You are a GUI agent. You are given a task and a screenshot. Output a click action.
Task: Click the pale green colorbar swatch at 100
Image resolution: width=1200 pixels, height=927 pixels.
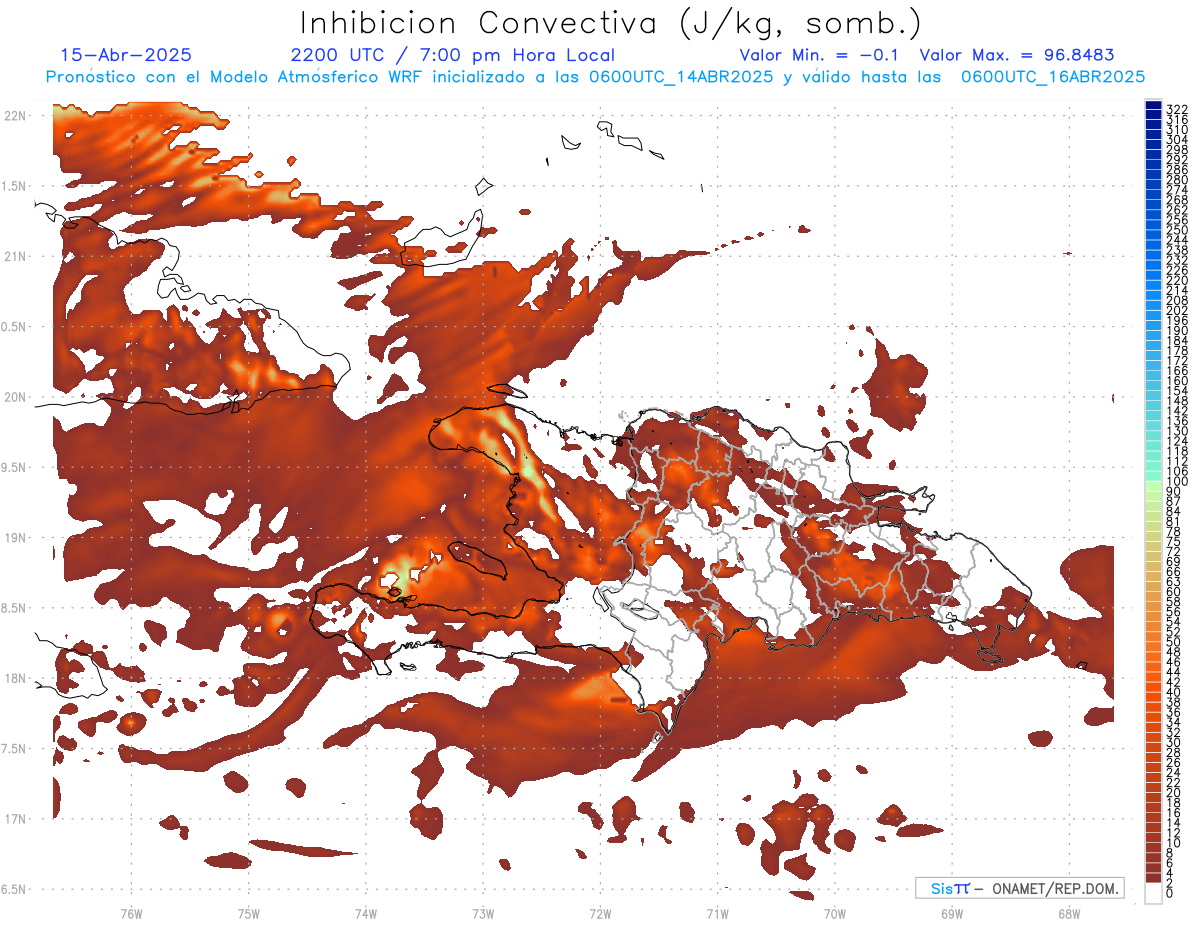click(x=1153, y=484)
